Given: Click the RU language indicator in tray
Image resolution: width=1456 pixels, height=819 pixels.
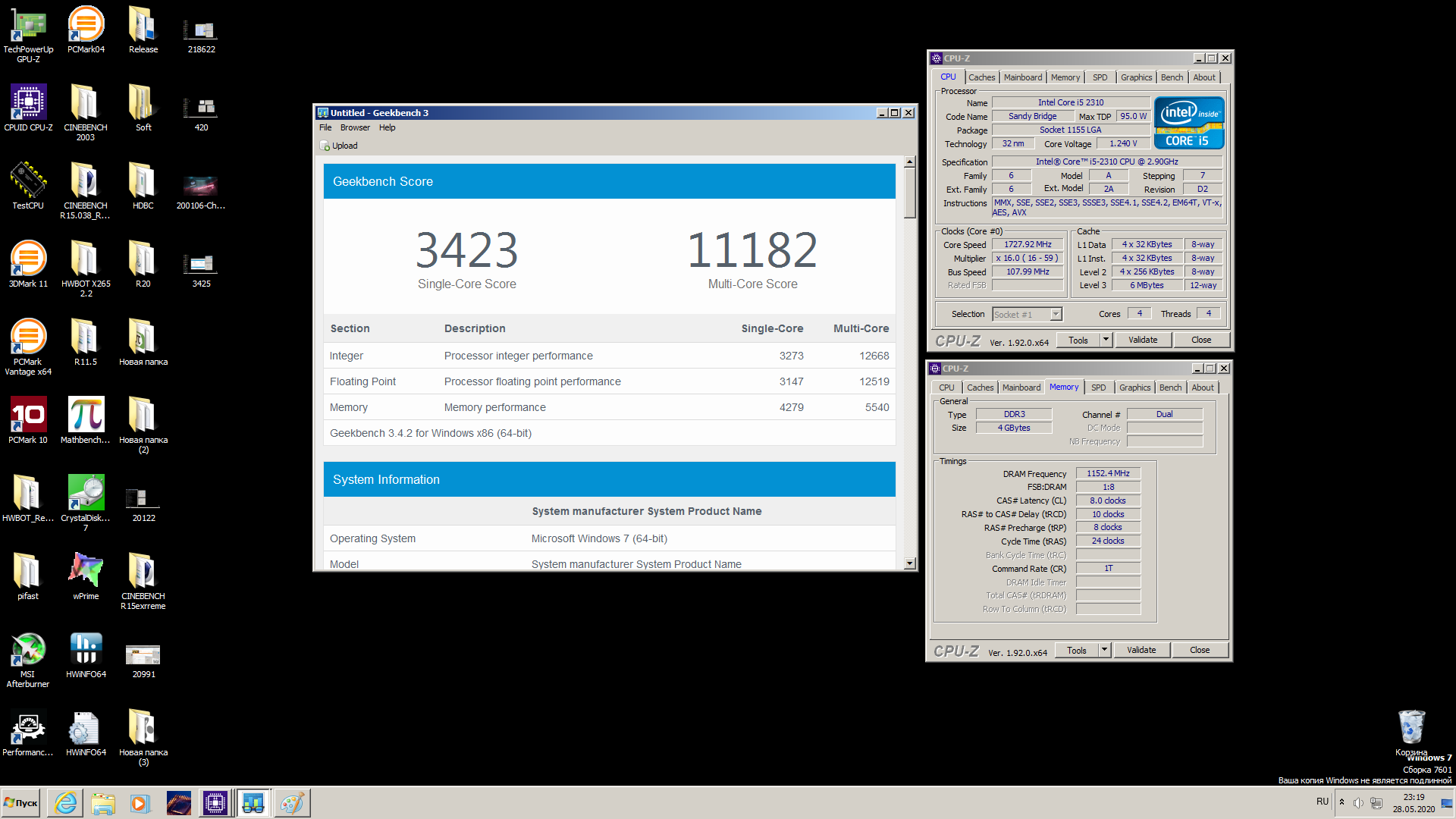Looking at the screenshot, I should point(1323,802).
